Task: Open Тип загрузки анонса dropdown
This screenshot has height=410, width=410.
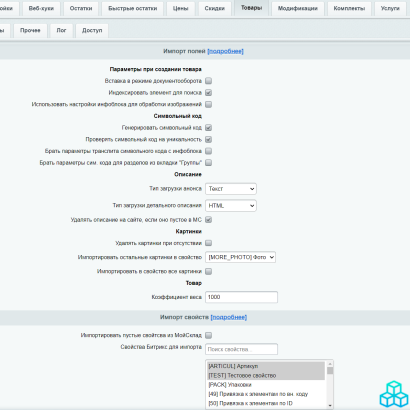Action: [x=231, y=189]
